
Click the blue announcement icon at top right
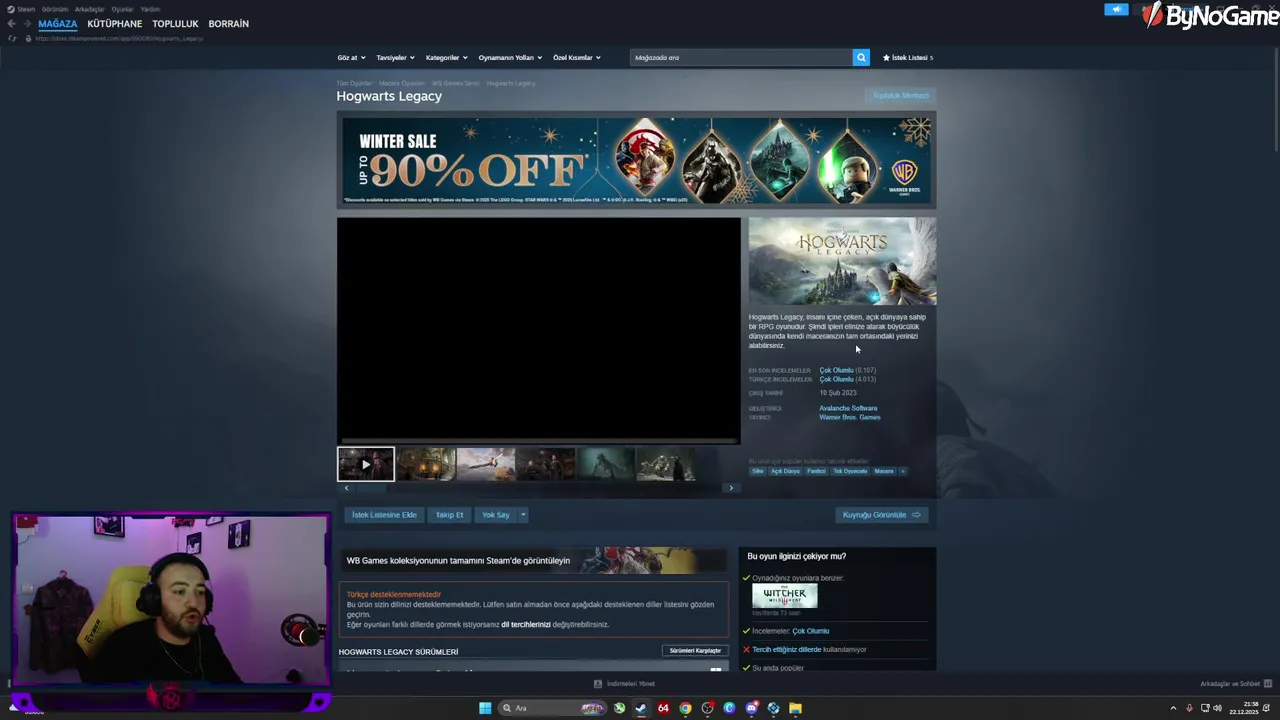tap(1116, 9)
